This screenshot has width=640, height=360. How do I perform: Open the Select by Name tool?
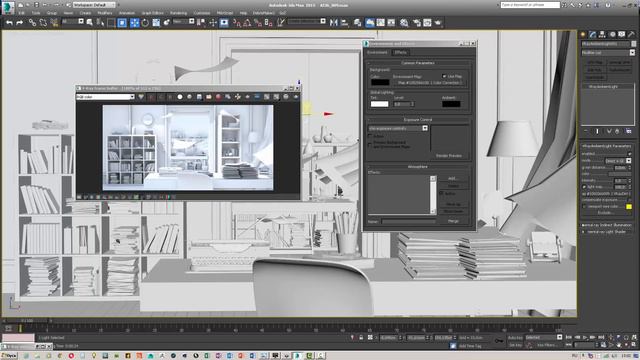[x=100, y=23]
